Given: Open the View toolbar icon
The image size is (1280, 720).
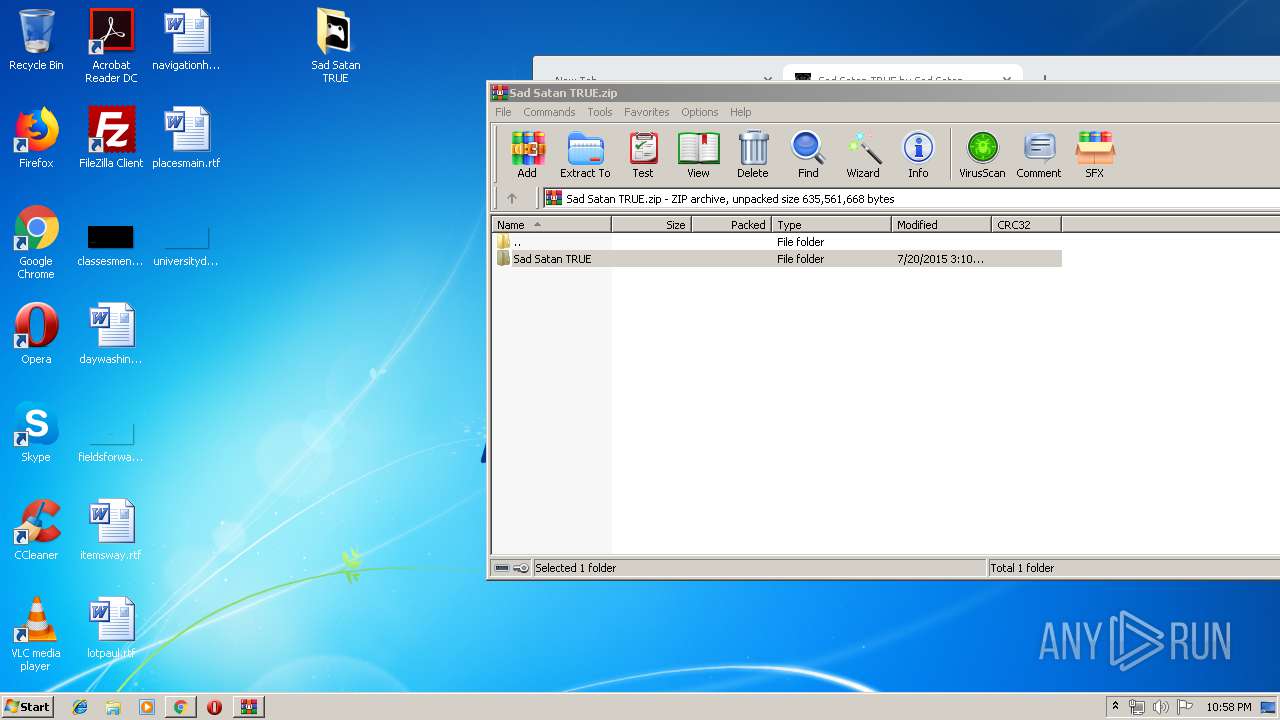Looking at the screenshot, I should click(698, 155).
